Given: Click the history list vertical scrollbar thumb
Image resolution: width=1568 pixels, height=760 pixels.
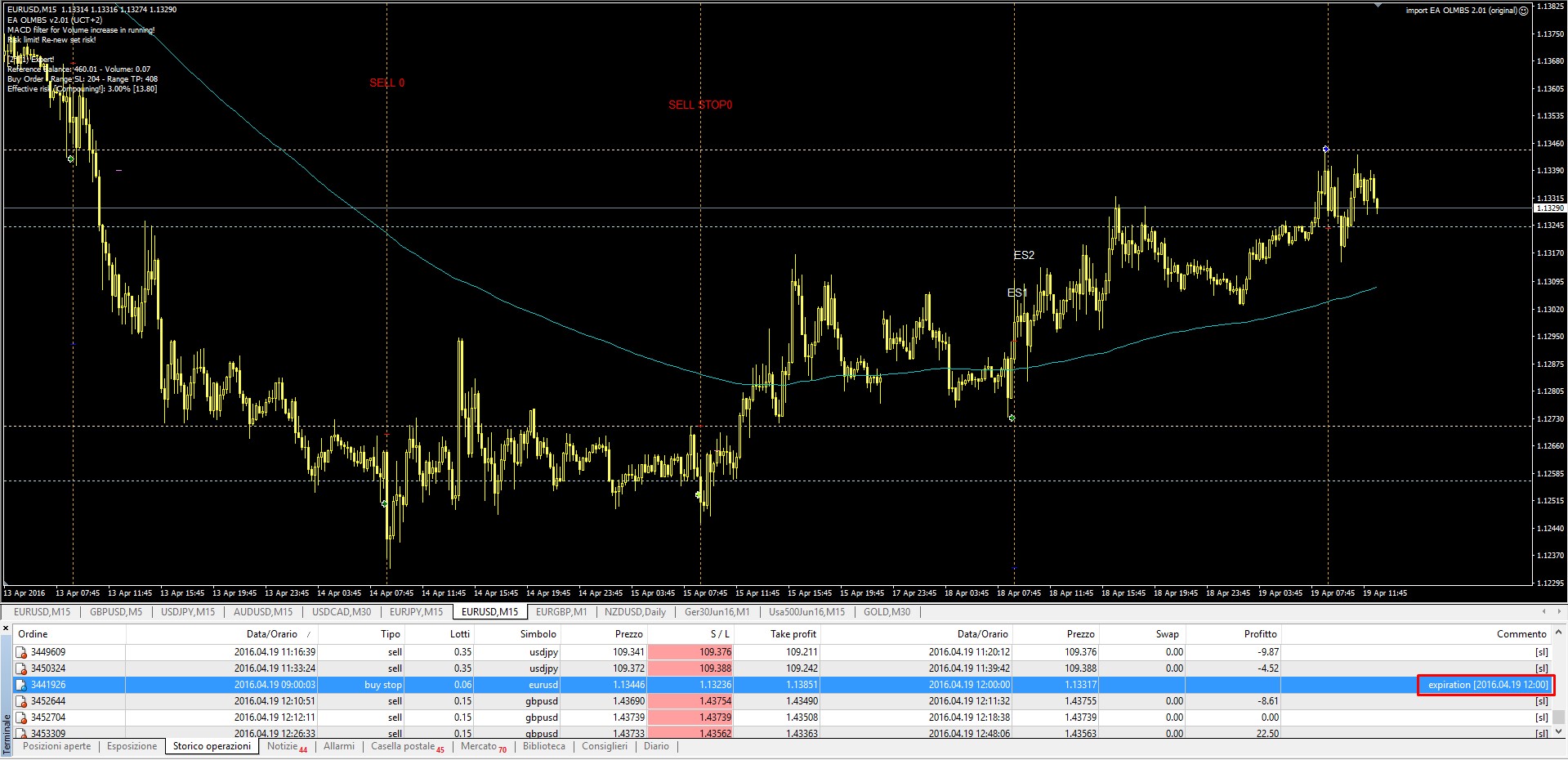Looking at the screenshot, I should tap(1559, 717).
